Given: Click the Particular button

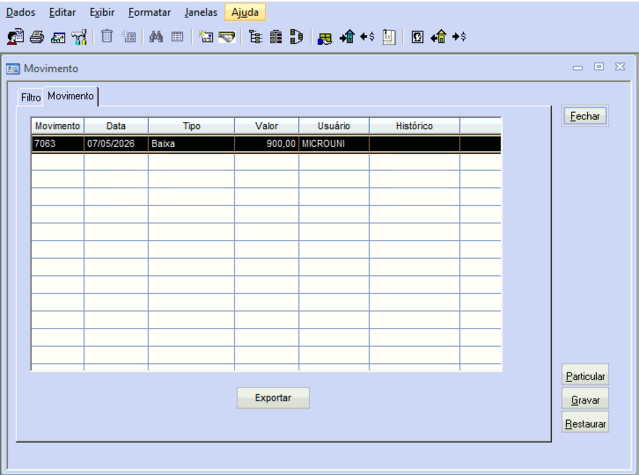Looking at the screenshot, I should [x=585, y=376].
